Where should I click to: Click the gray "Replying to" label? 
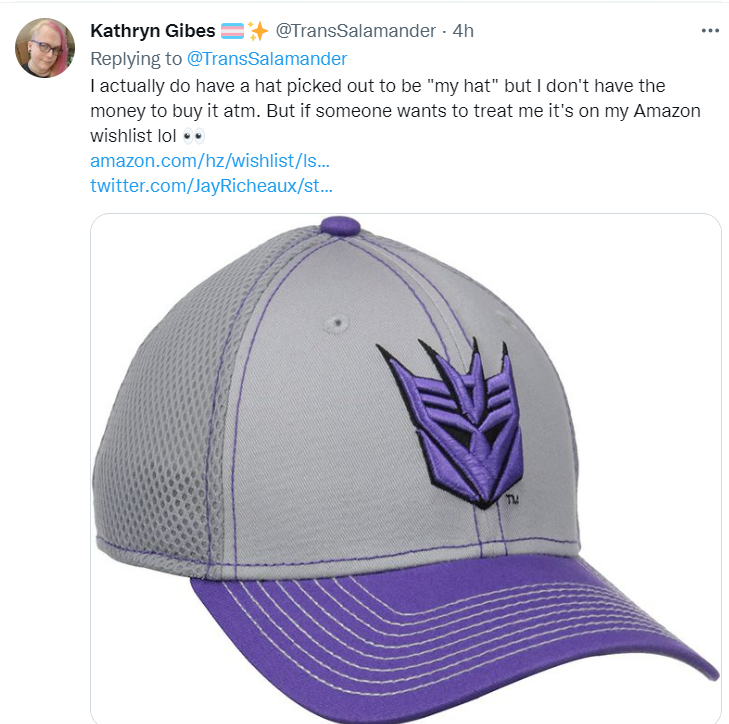pos(136,59)
